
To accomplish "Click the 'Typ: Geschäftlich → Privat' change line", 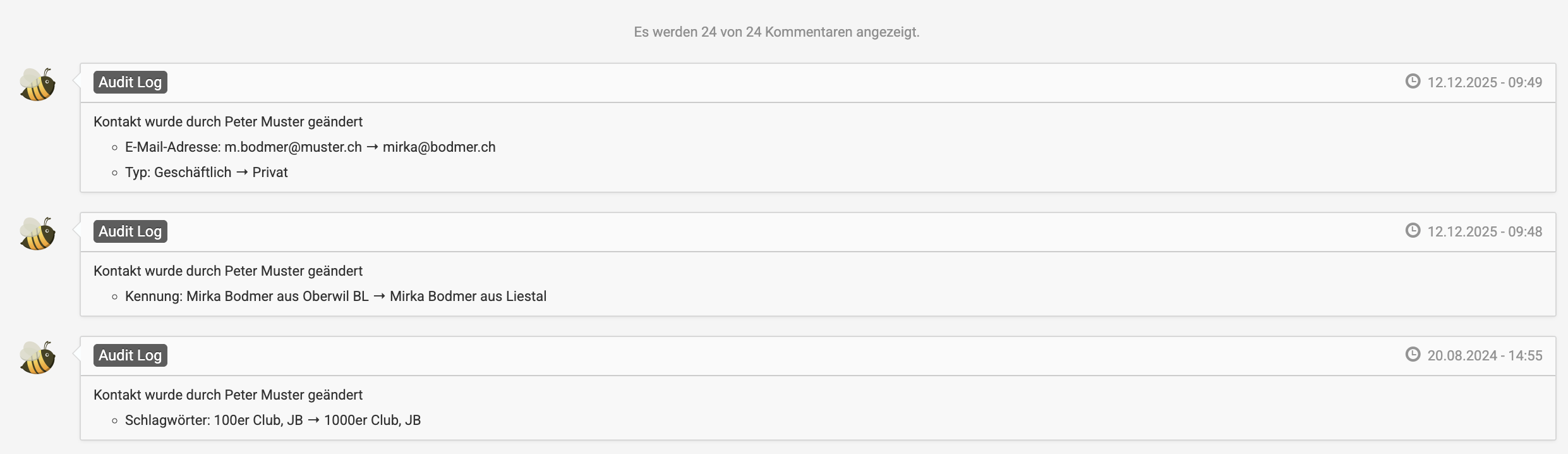I will point(206,173).
